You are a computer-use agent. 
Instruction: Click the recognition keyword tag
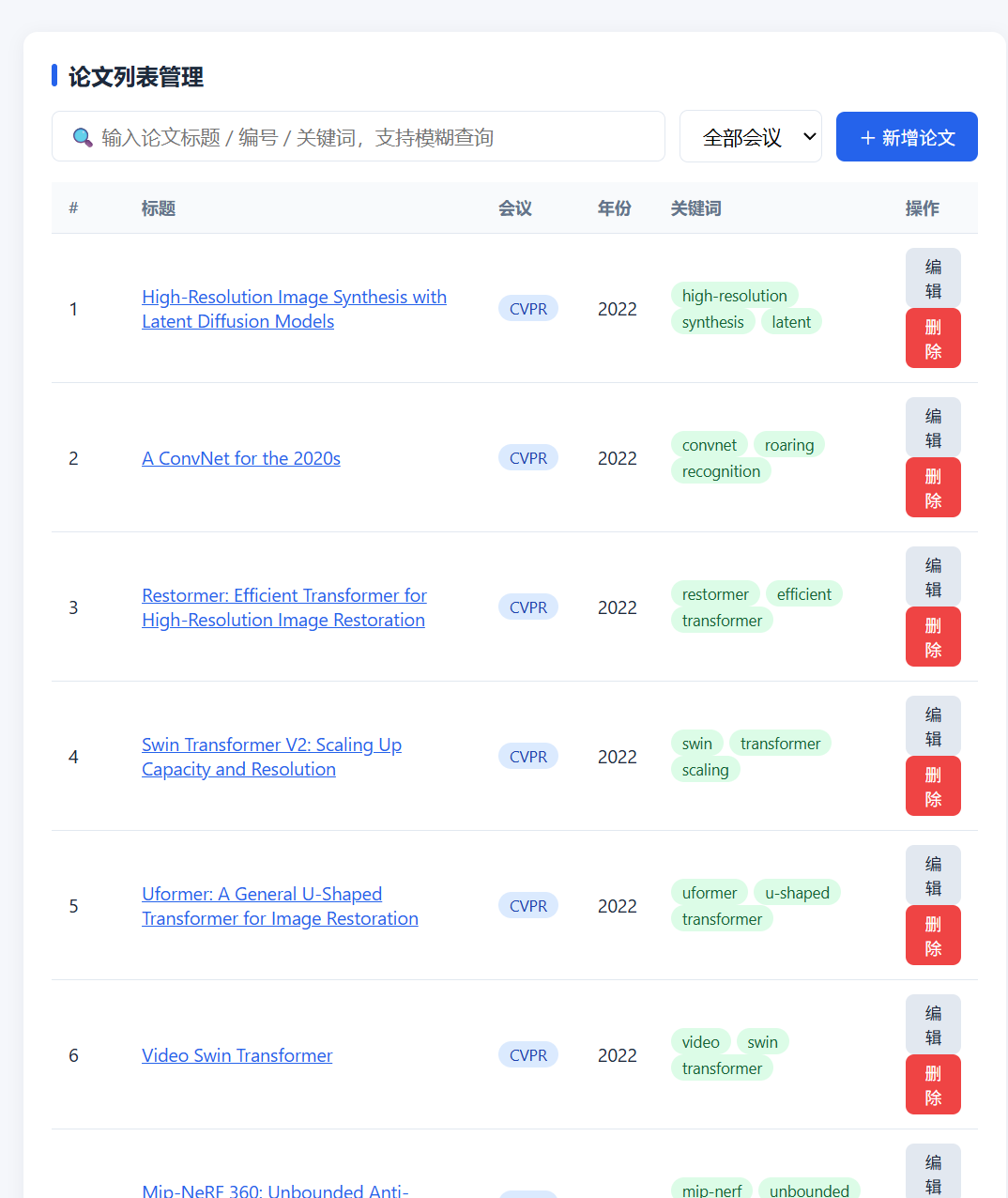(x=721, y=471)
